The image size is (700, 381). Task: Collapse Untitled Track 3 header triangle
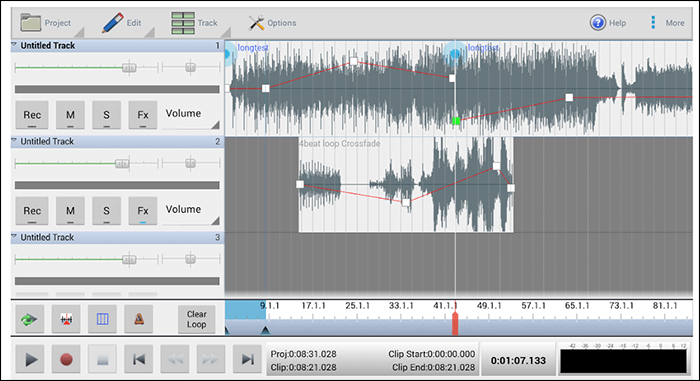click(x=14, y=237)
